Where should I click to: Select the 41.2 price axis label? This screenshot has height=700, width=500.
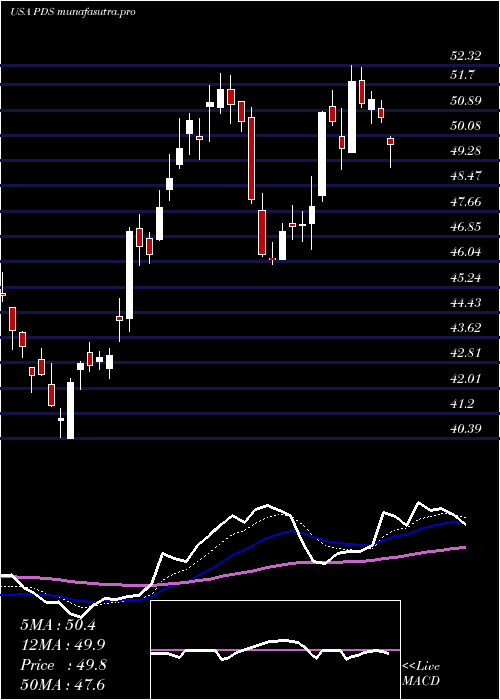point(462,404)
